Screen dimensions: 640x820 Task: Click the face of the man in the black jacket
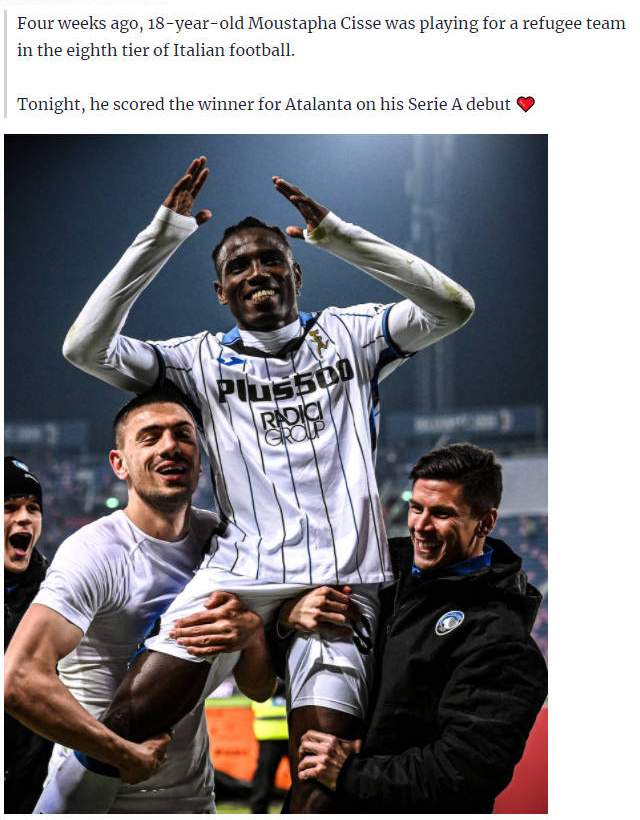click(x=439, y=528)
